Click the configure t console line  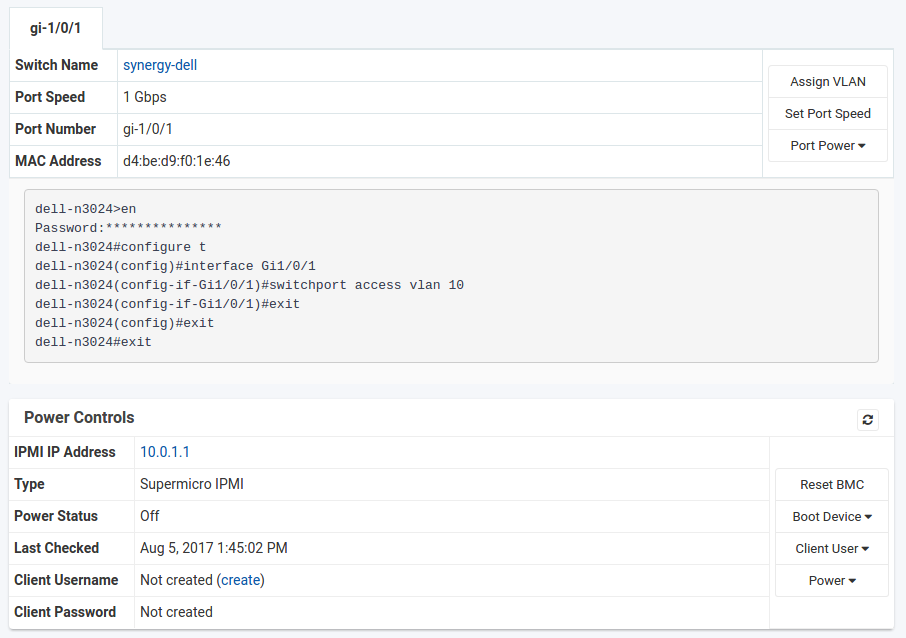[120, 247]
